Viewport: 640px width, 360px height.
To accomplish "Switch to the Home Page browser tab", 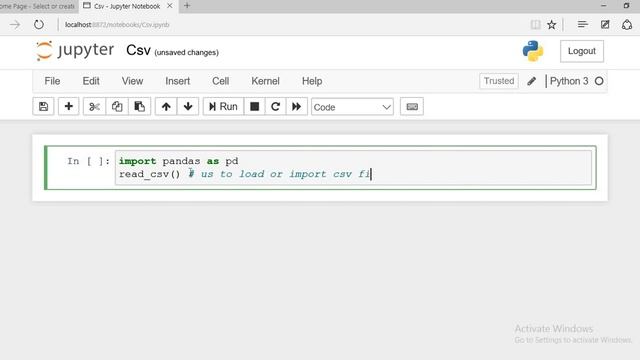I will (x=38, y=6).
